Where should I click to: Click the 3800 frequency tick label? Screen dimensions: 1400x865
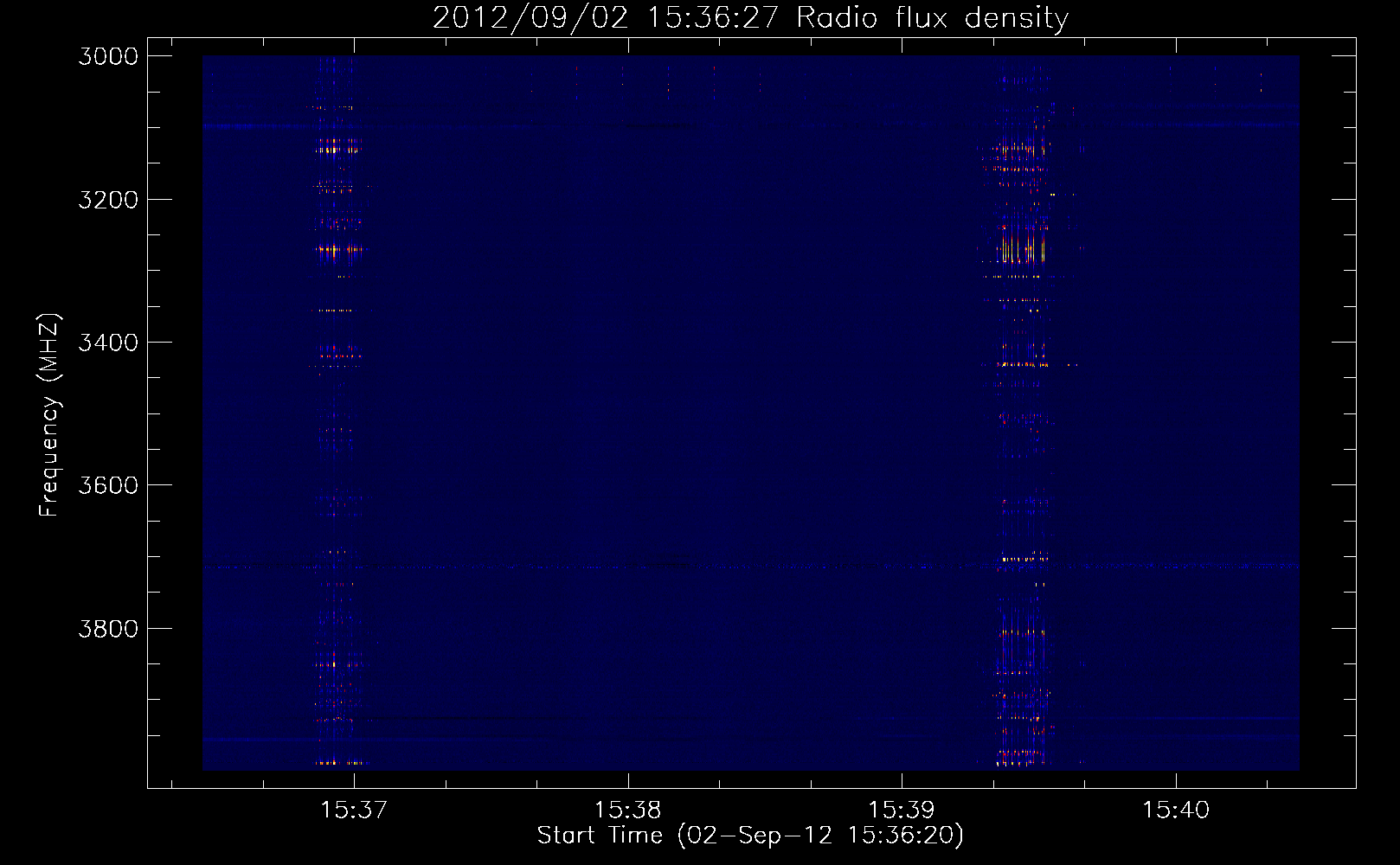point(108,628)
